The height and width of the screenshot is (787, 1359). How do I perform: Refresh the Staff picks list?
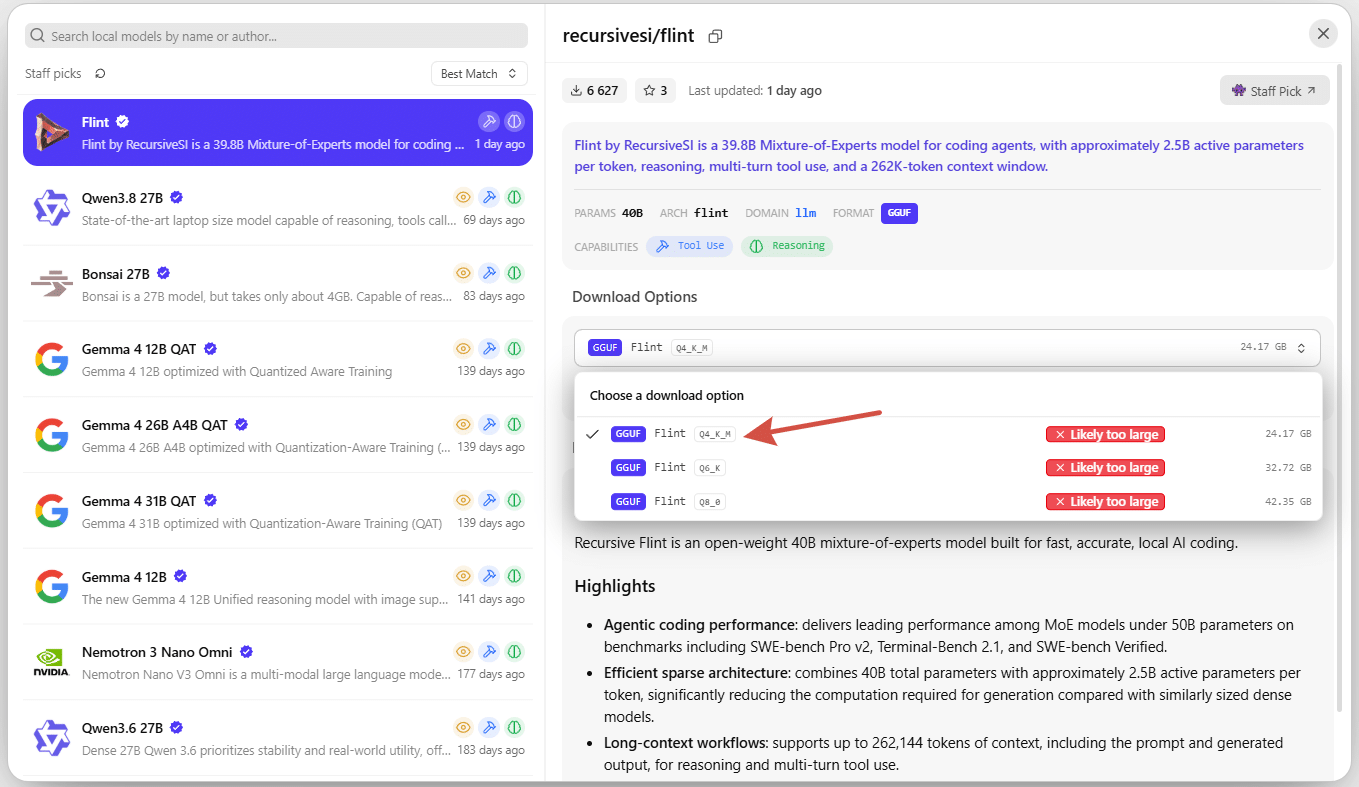pyautogui.click(x=100, y=74)
